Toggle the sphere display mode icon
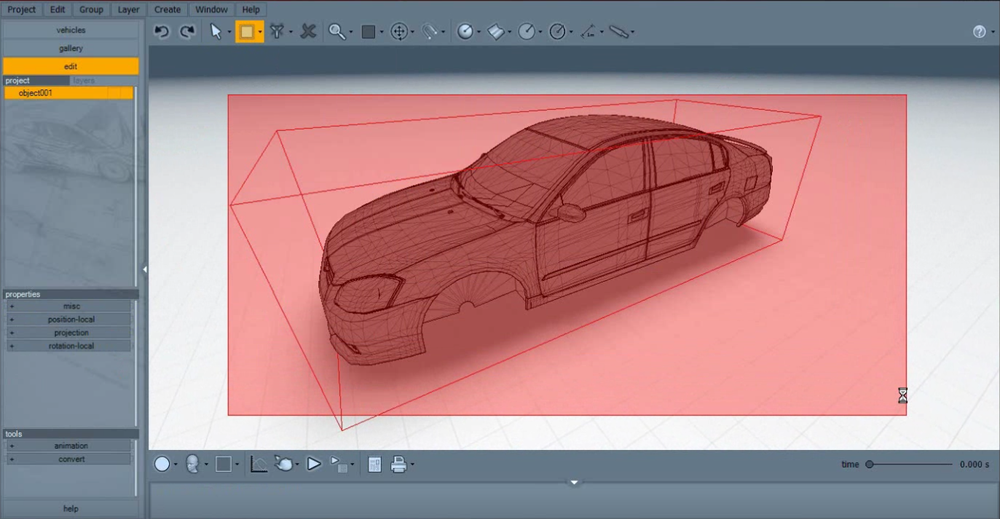 162,464
